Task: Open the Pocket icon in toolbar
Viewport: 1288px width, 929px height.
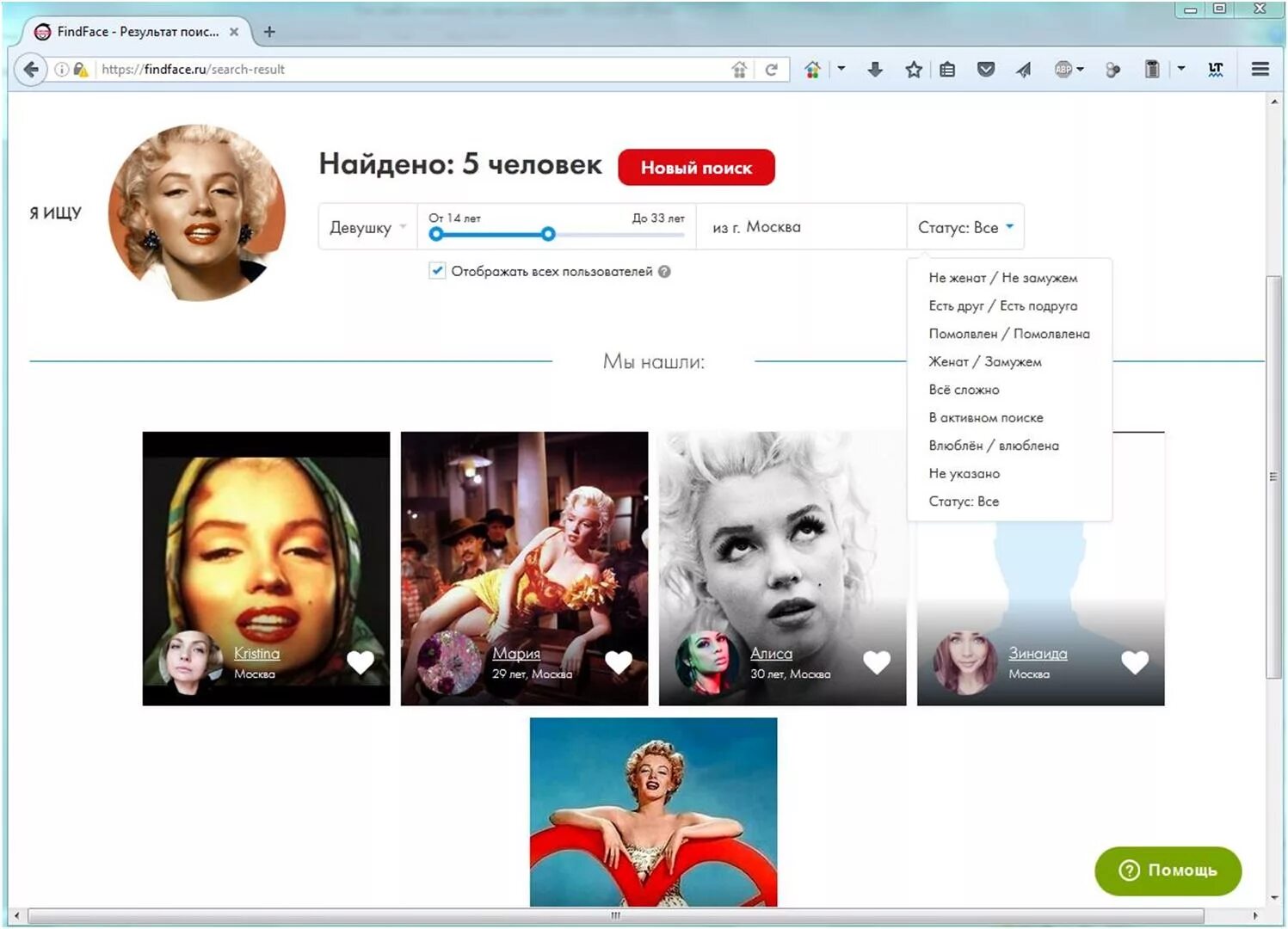Action: [986, 70]
